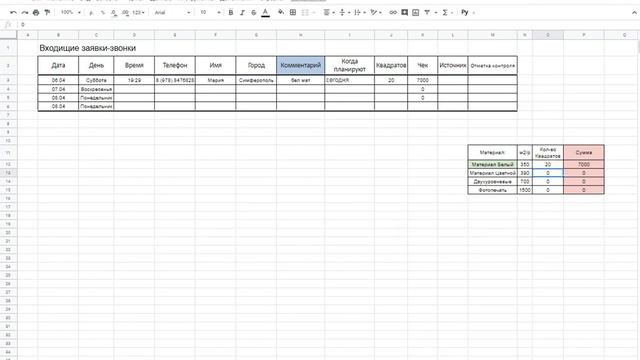Click the Print icon
This screenshot has width=640, height=360.
tap(36, 13)
